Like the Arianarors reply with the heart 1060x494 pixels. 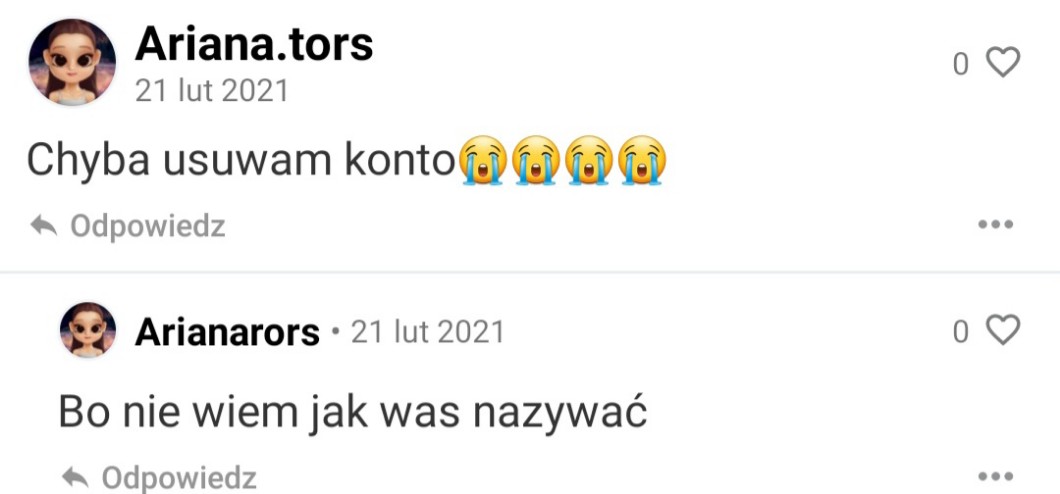coord(1003,330)
